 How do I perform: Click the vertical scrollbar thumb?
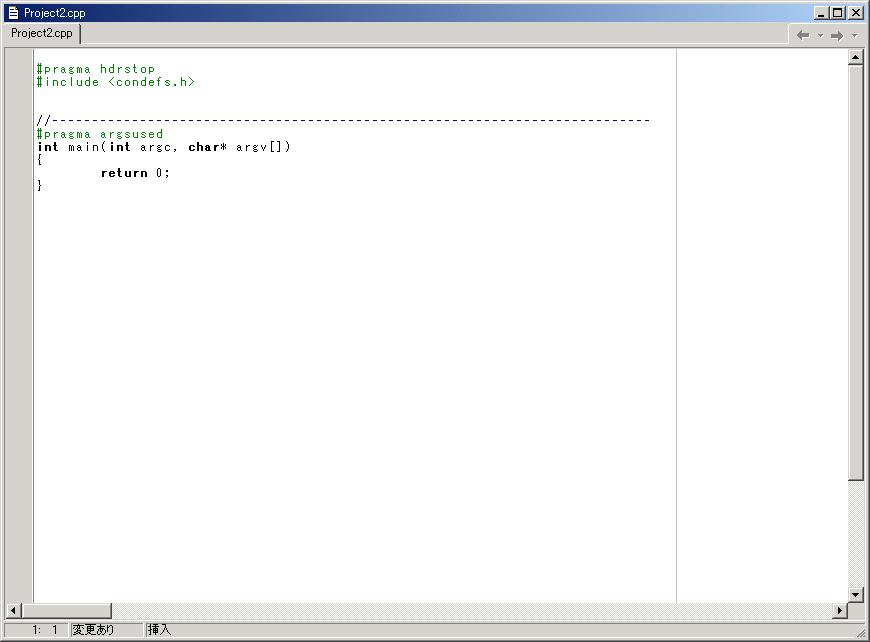tap(856, 272)
